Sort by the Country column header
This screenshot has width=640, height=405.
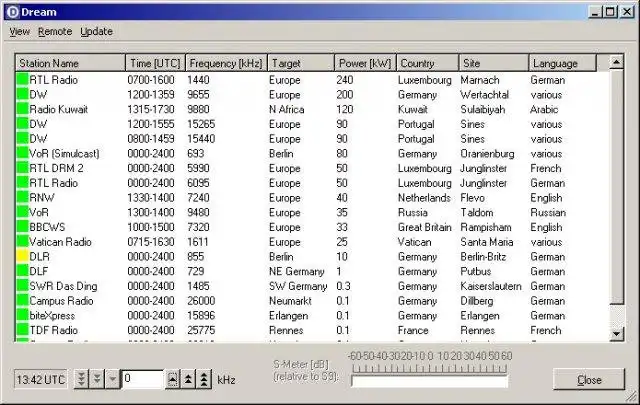click(x=427, y=63)
